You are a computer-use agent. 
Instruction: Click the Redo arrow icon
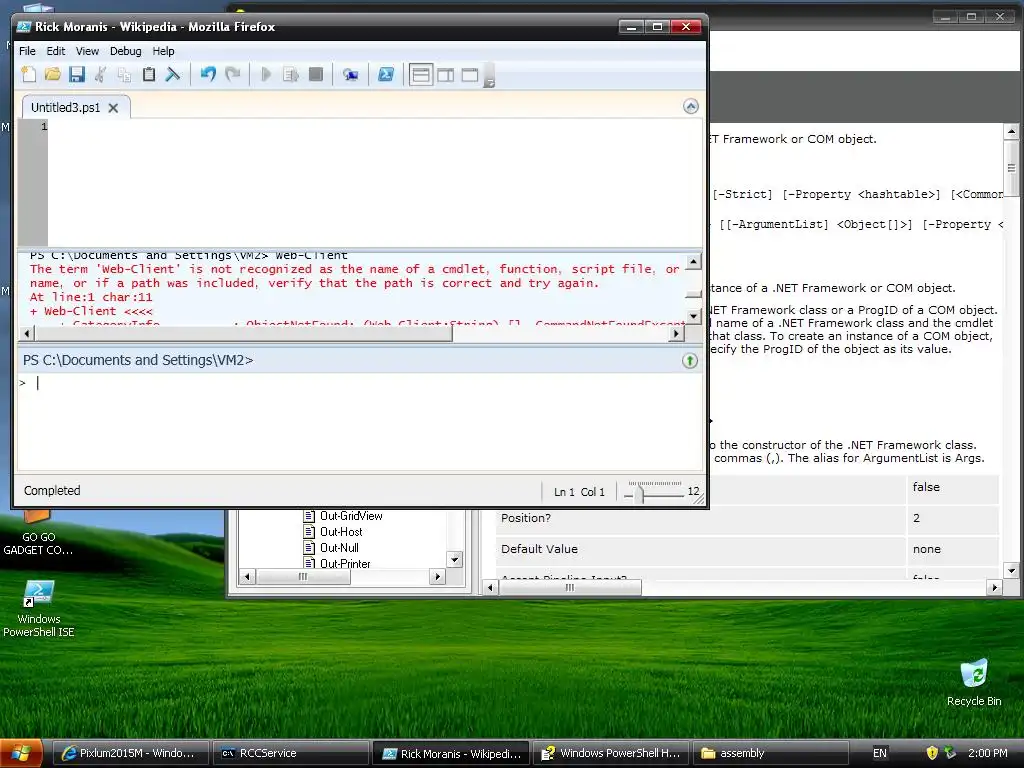point(232,74)
